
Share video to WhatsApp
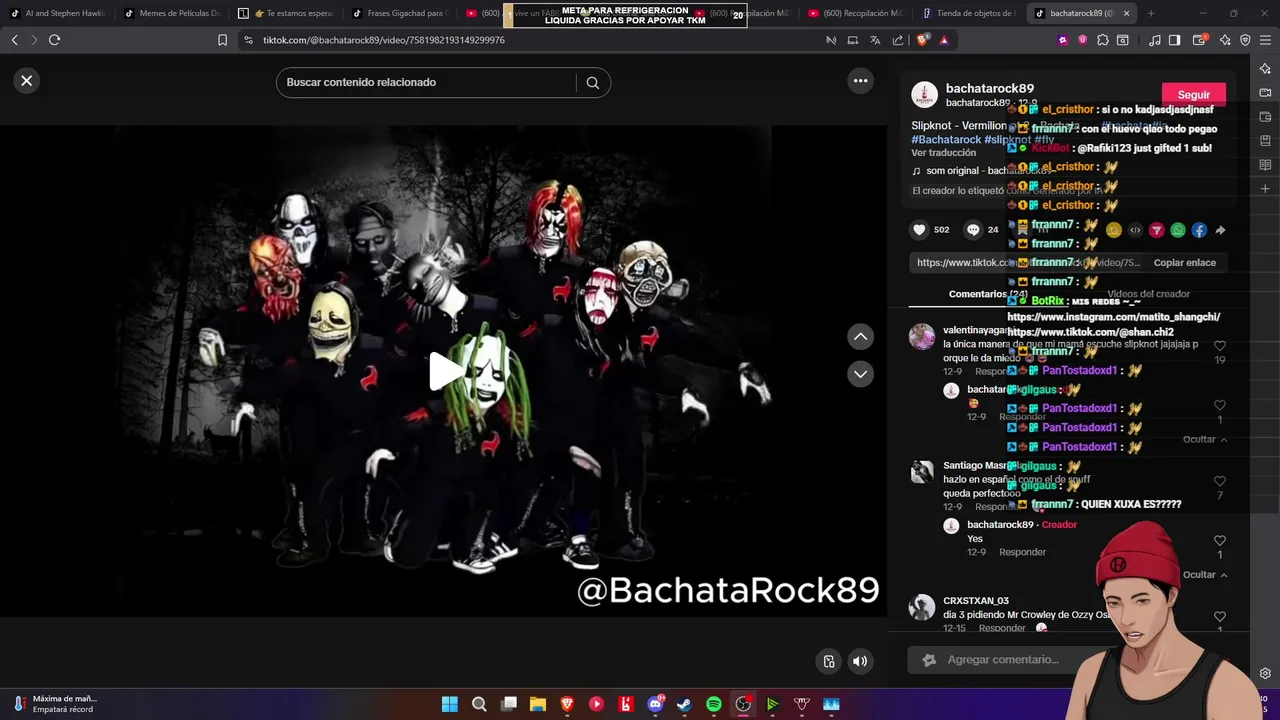1178,230
